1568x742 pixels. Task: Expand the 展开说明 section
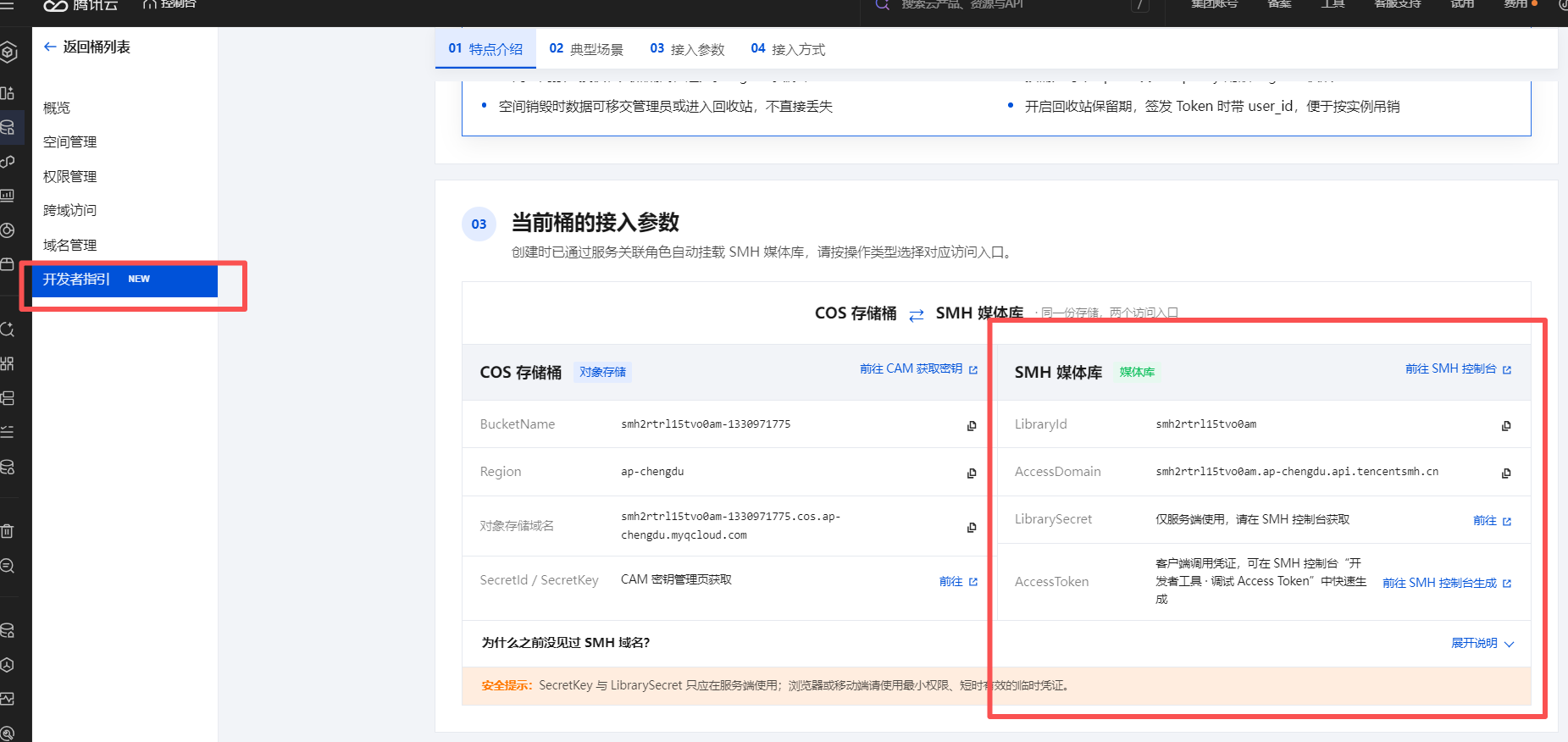pos(1482,644)
